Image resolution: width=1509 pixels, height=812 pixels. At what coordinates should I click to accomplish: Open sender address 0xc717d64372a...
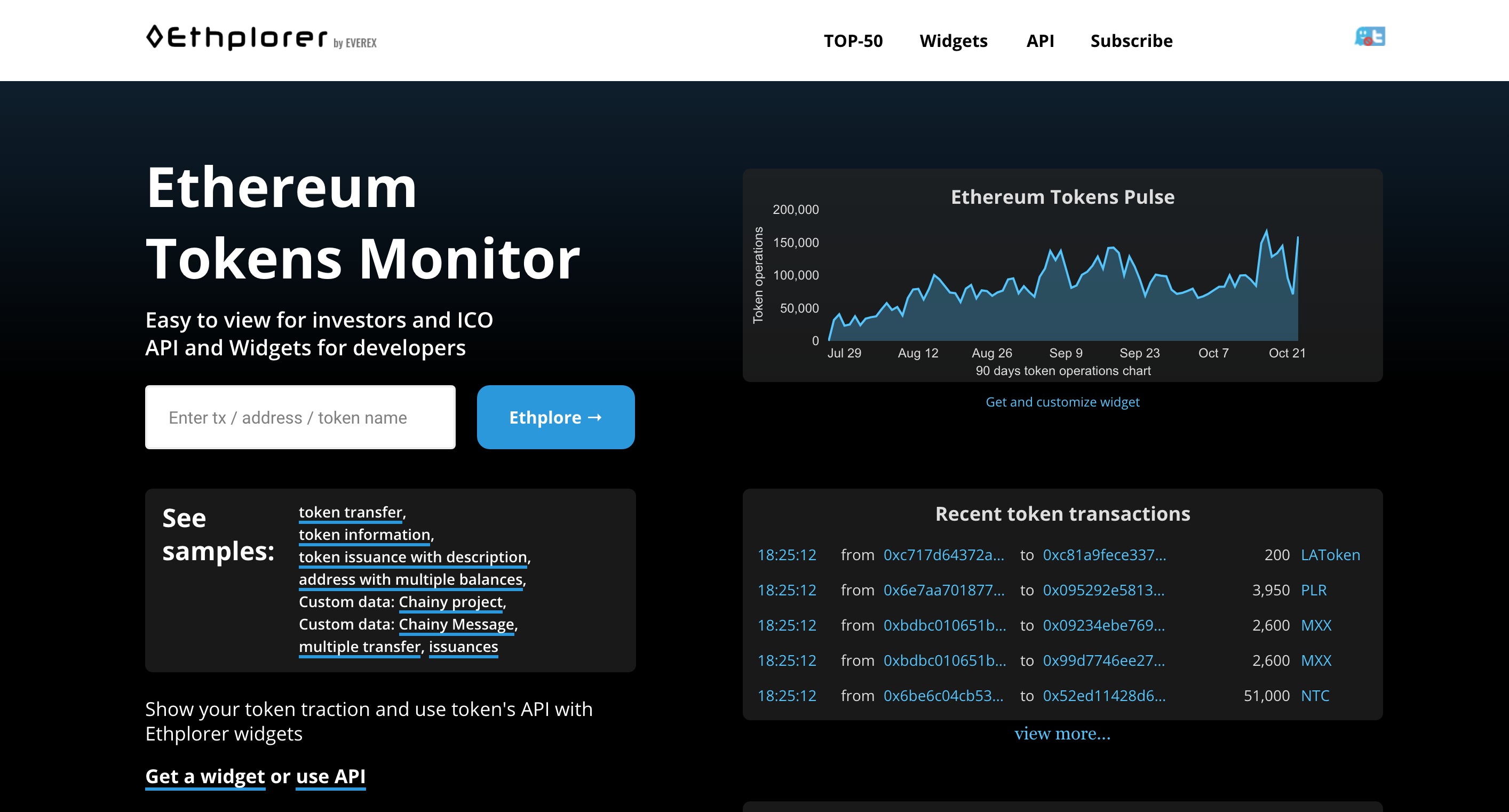[943, 555]
